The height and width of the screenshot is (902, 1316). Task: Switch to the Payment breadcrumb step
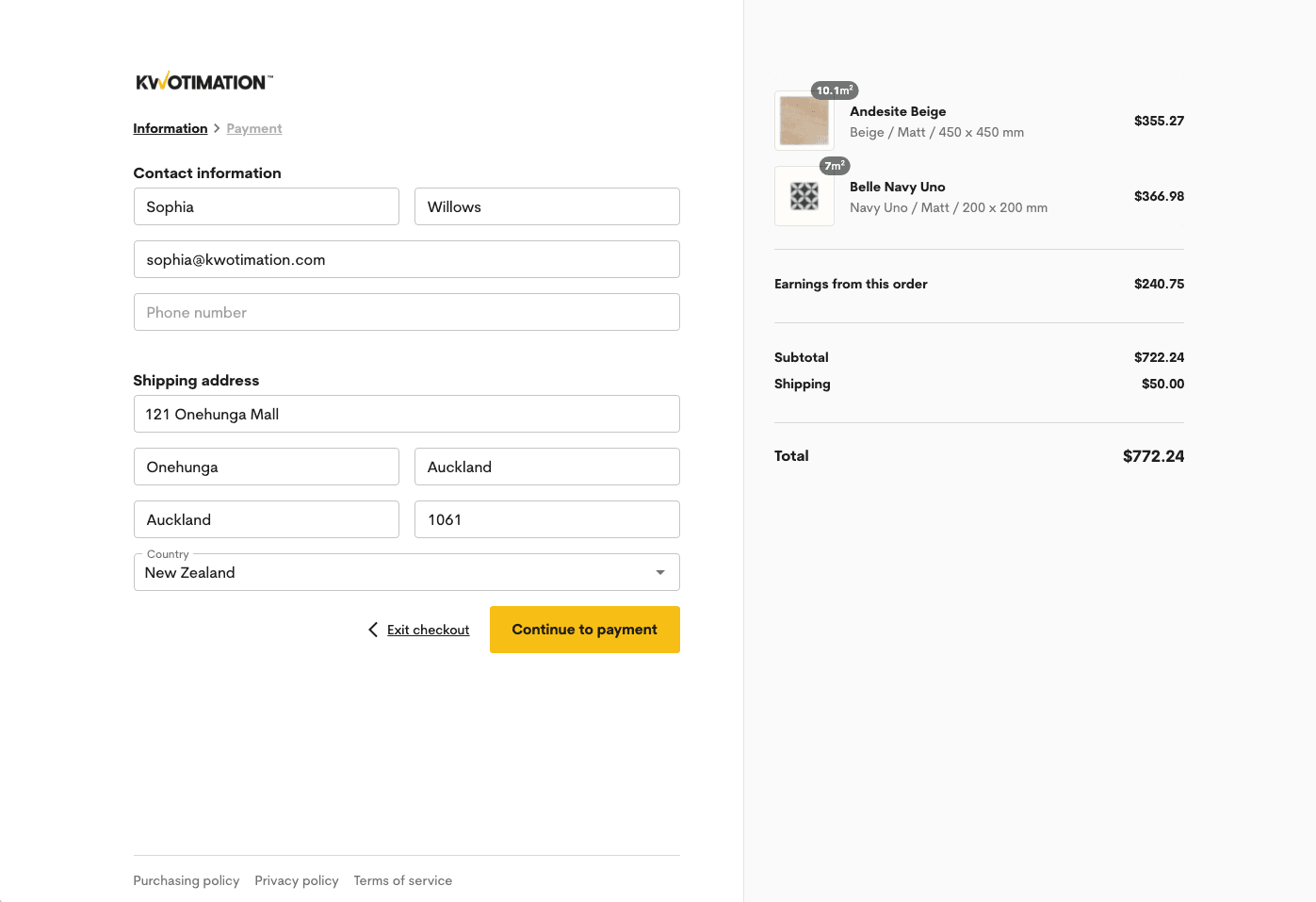tap(254, 128)
